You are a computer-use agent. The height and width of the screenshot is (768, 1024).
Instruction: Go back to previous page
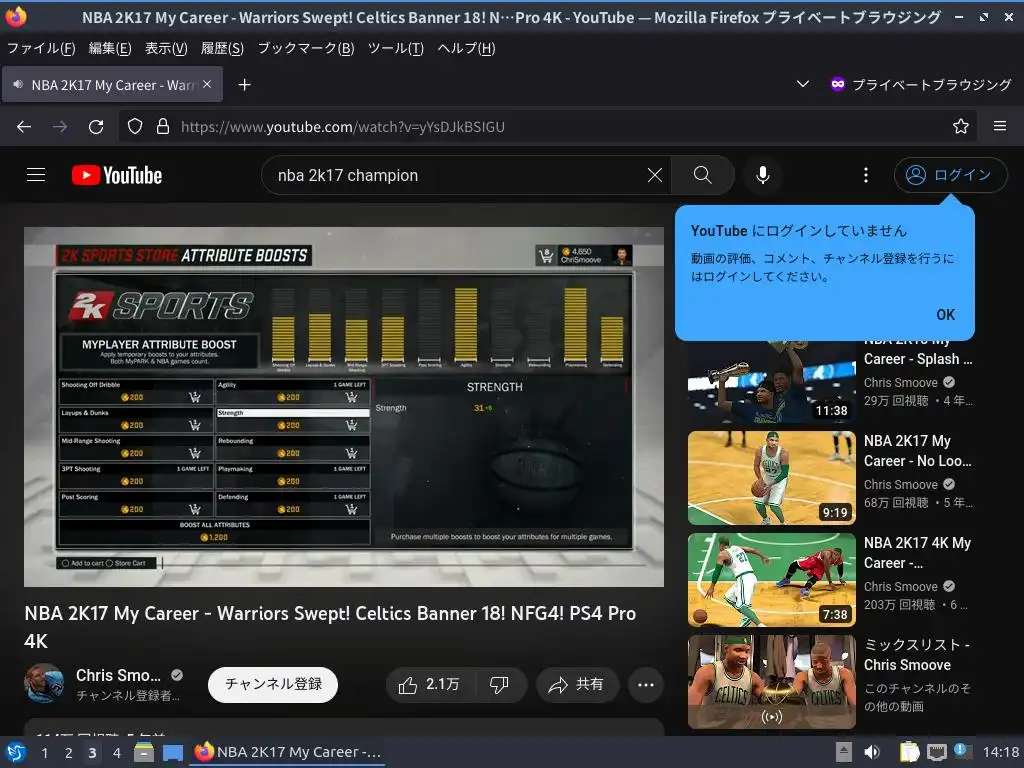tap(24, 127)
